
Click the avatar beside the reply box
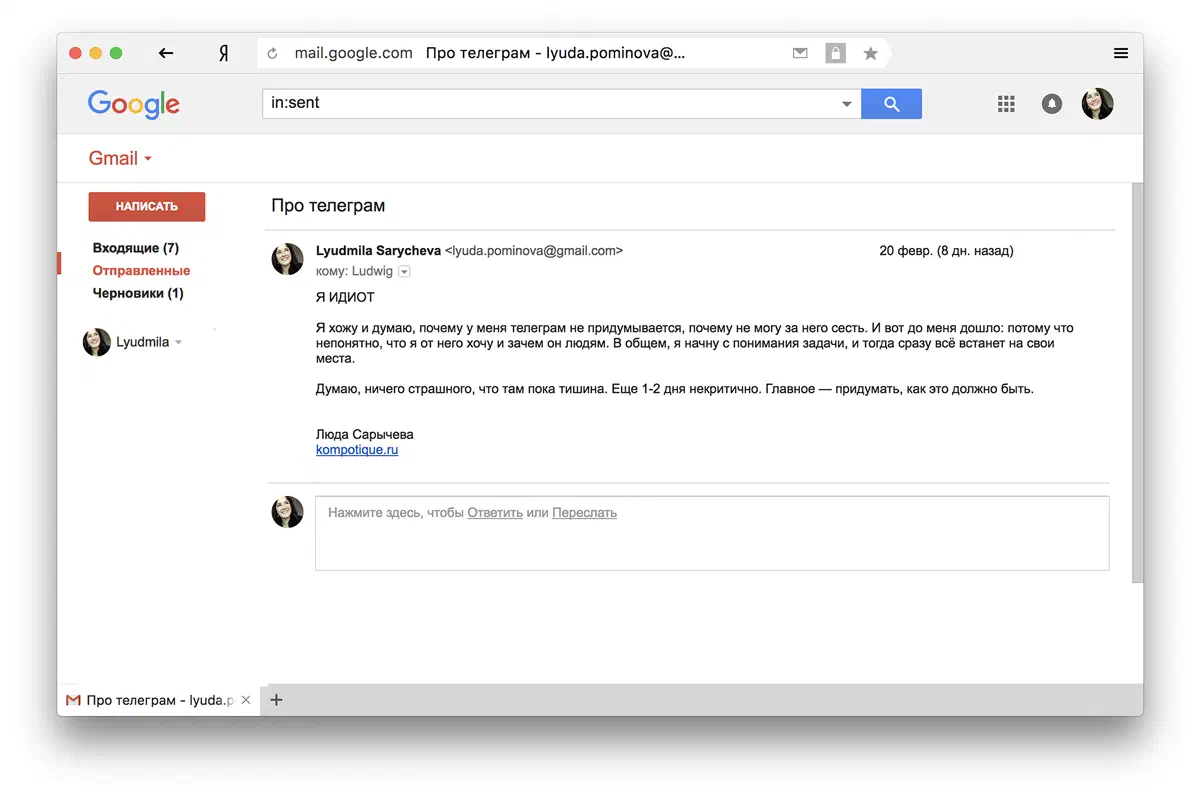tap(288, 512)
